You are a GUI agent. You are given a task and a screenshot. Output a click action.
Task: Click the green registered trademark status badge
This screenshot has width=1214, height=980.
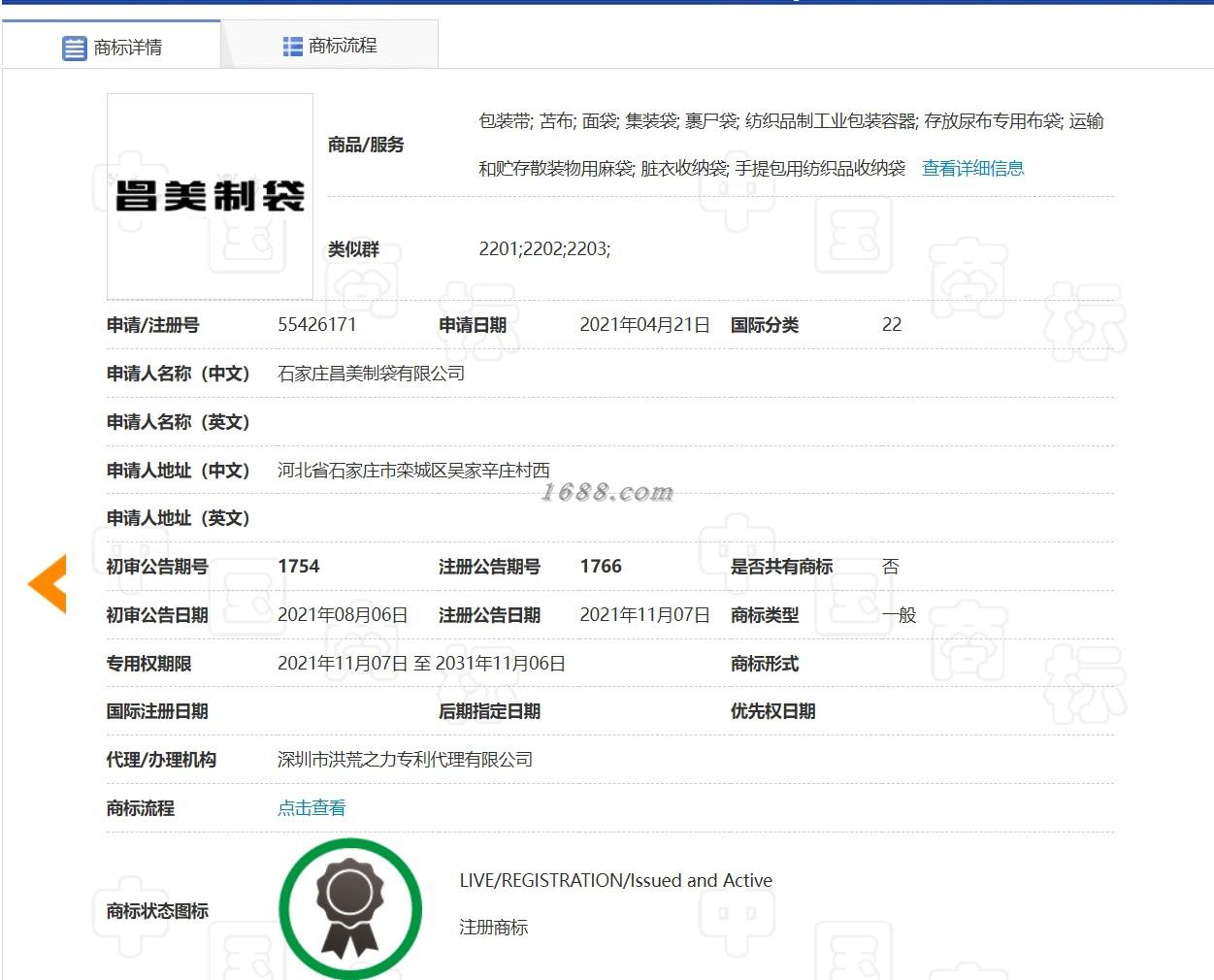pos(350,908)
